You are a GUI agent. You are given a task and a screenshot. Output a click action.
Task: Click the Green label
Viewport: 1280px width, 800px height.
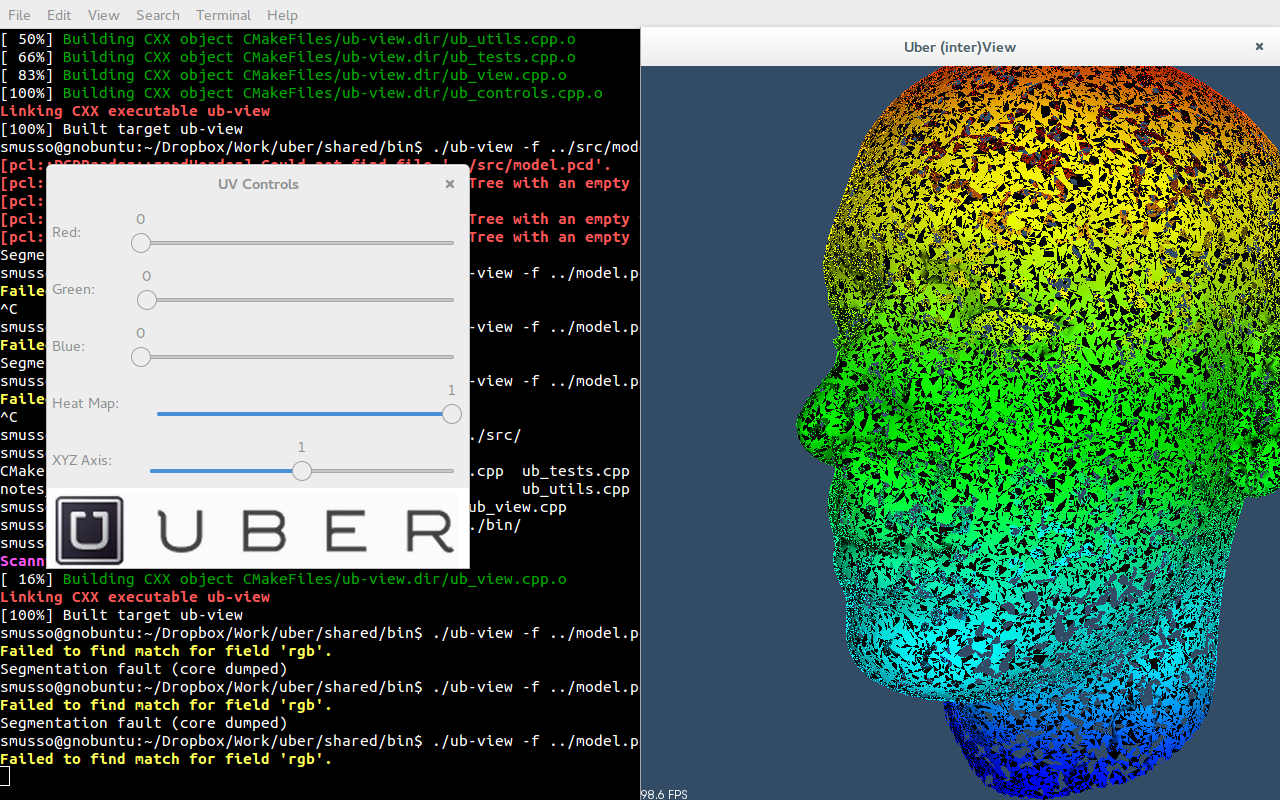coord(73,289)
